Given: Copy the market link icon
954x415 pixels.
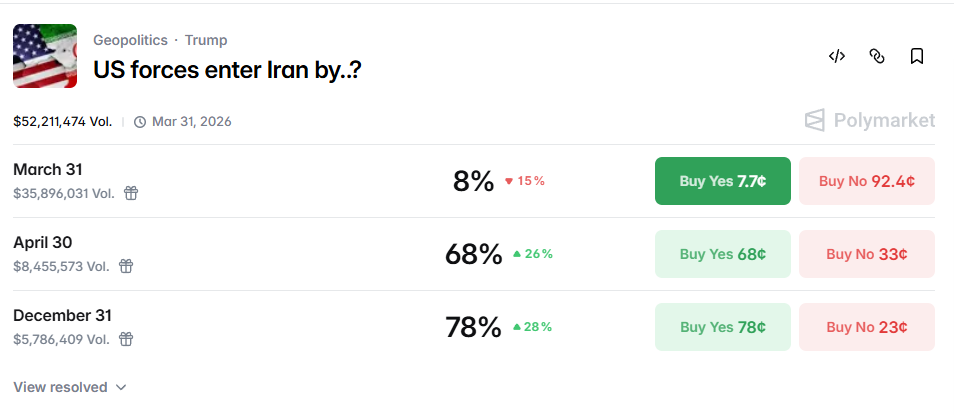Looking at the screenshot, I should (877, 56).
